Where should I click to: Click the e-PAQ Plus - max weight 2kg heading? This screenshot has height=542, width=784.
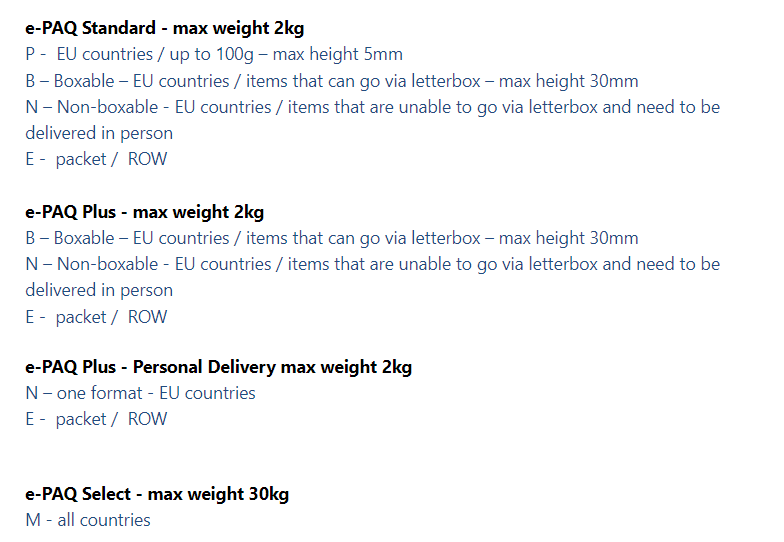coord(144,212)
